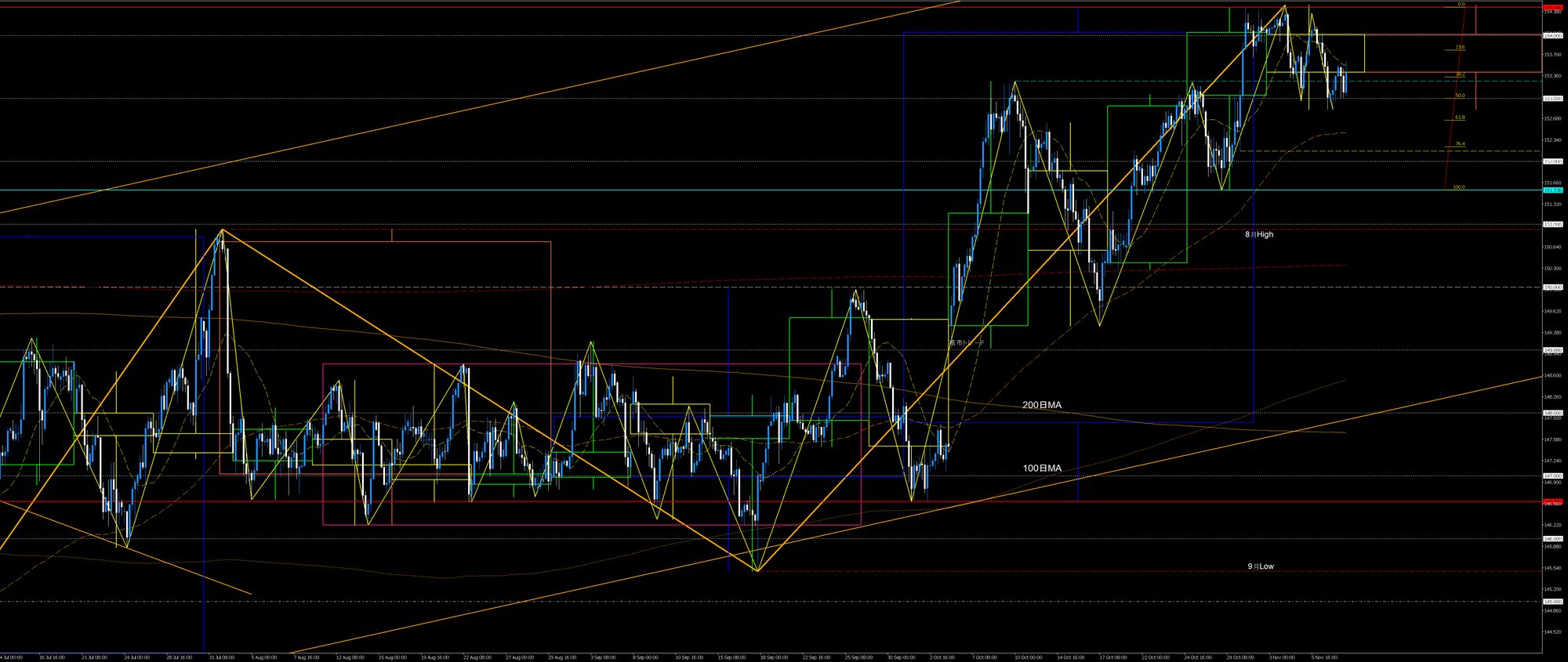Select the 100日MA annotation label
Screen dimensions: 1568x662
point(1042,468)
